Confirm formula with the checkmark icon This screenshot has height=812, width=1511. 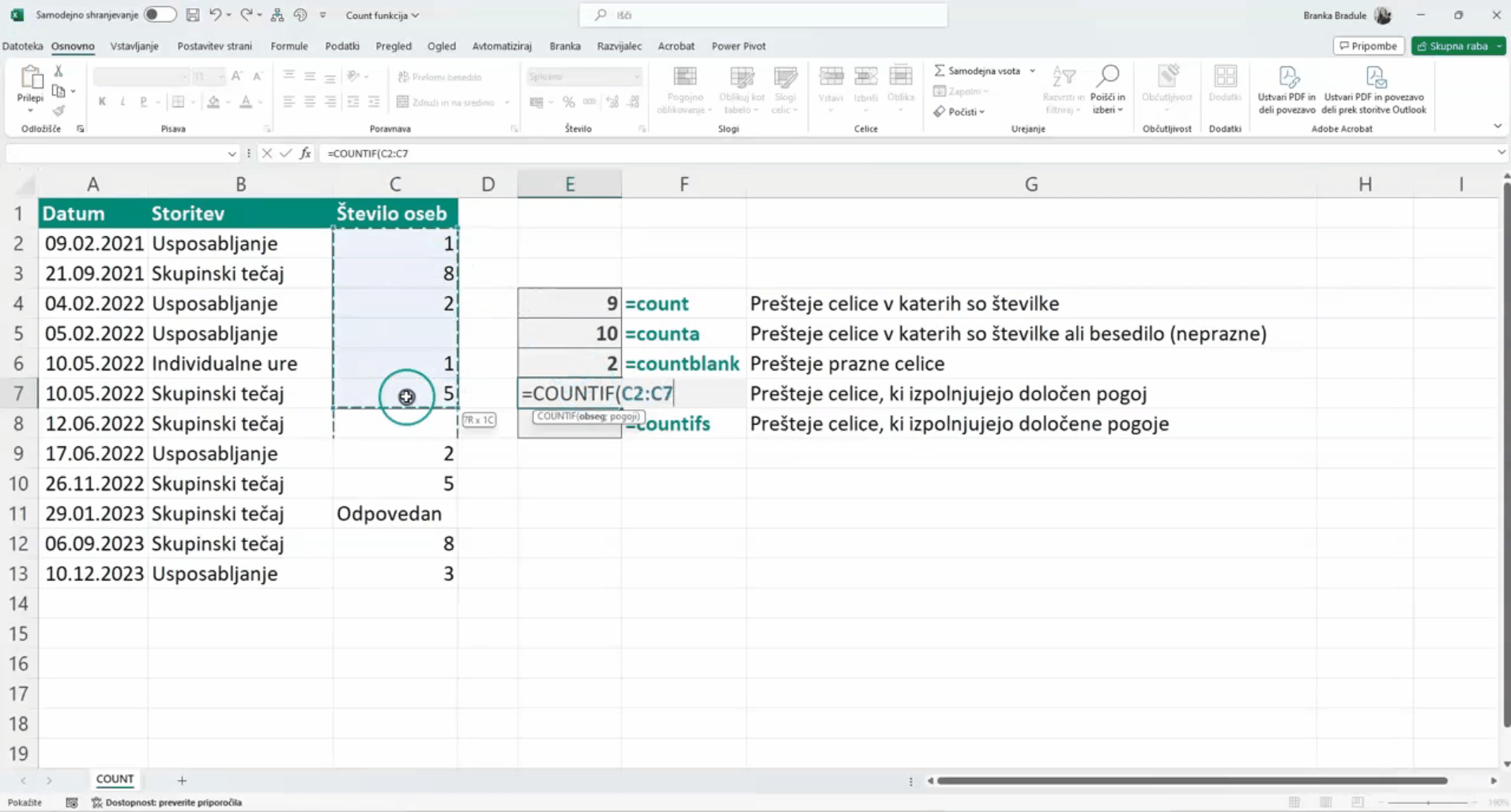[286, 153]
